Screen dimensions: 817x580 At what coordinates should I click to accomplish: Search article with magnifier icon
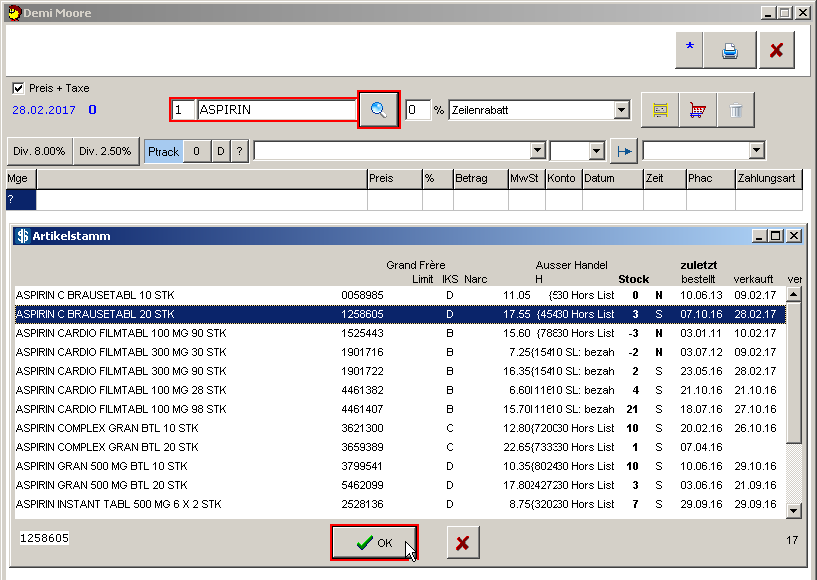tap(379, 109)
